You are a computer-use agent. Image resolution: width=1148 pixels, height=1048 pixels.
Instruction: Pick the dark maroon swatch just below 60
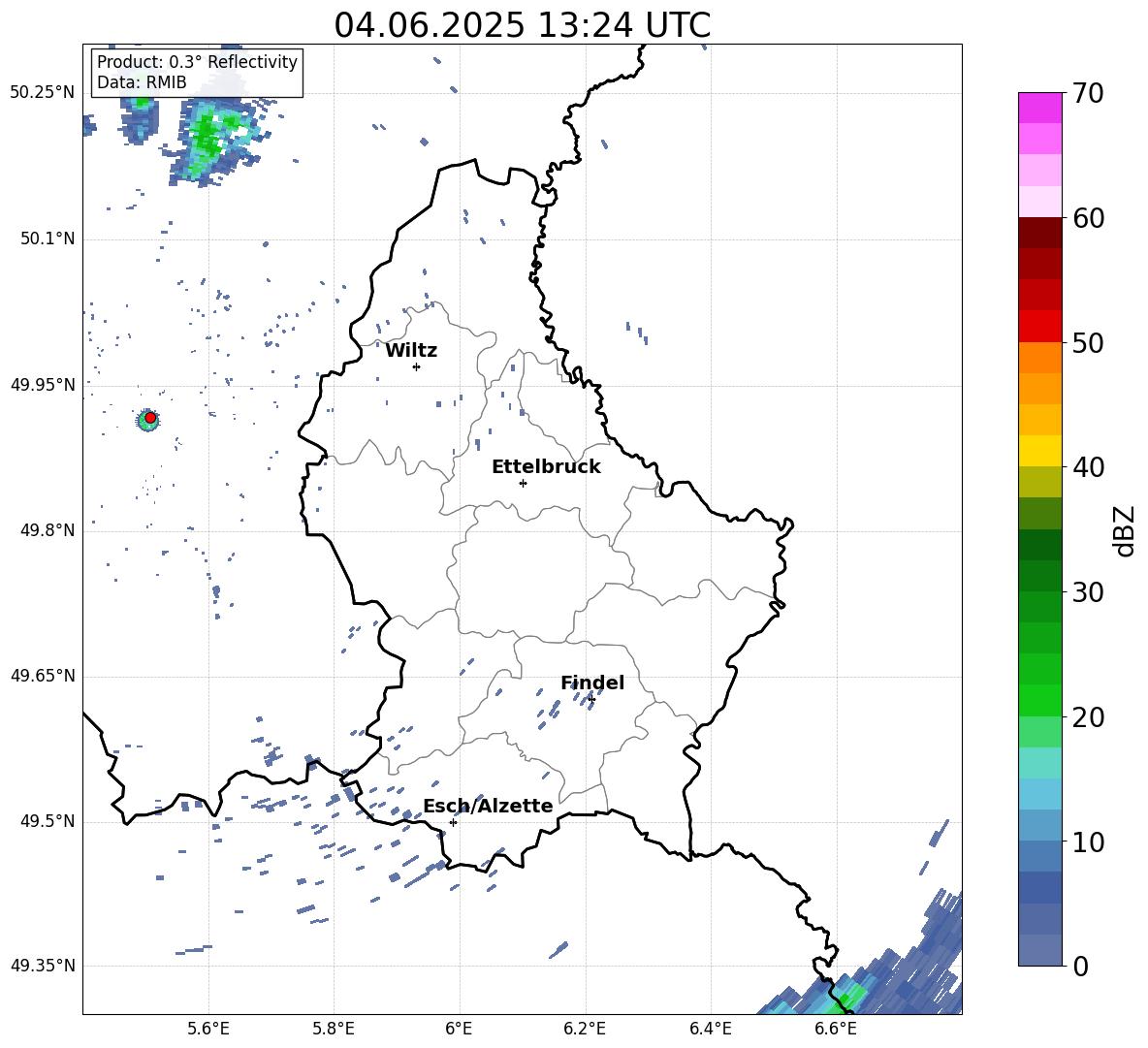[1039, 233]
